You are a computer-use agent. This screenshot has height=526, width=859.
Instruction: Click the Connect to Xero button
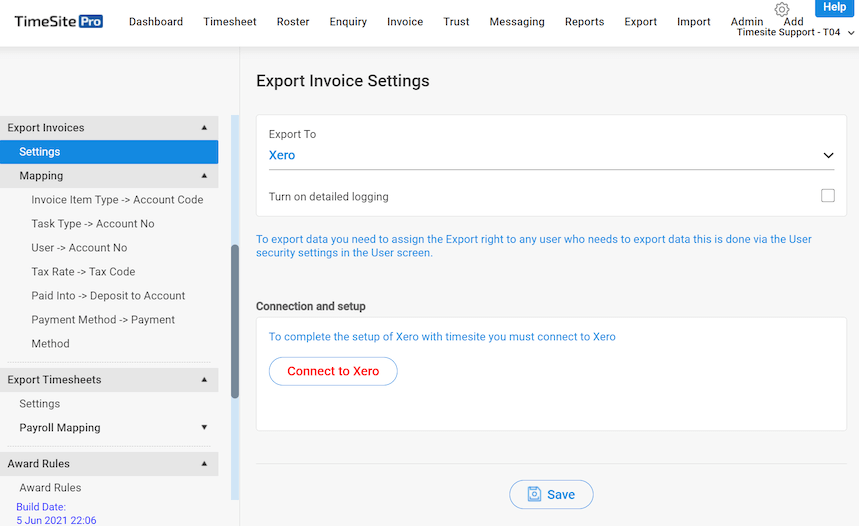(333, 371)
